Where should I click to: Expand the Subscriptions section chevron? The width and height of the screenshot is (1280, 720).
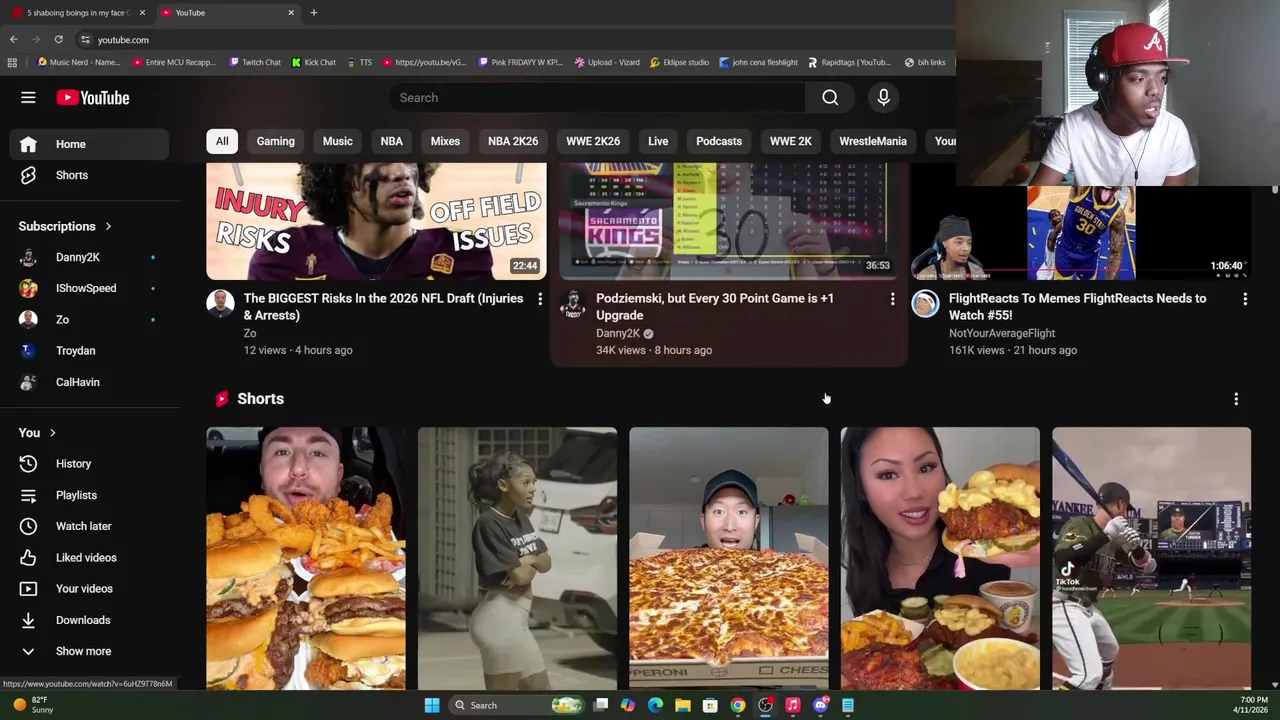(x=108, y=226)
